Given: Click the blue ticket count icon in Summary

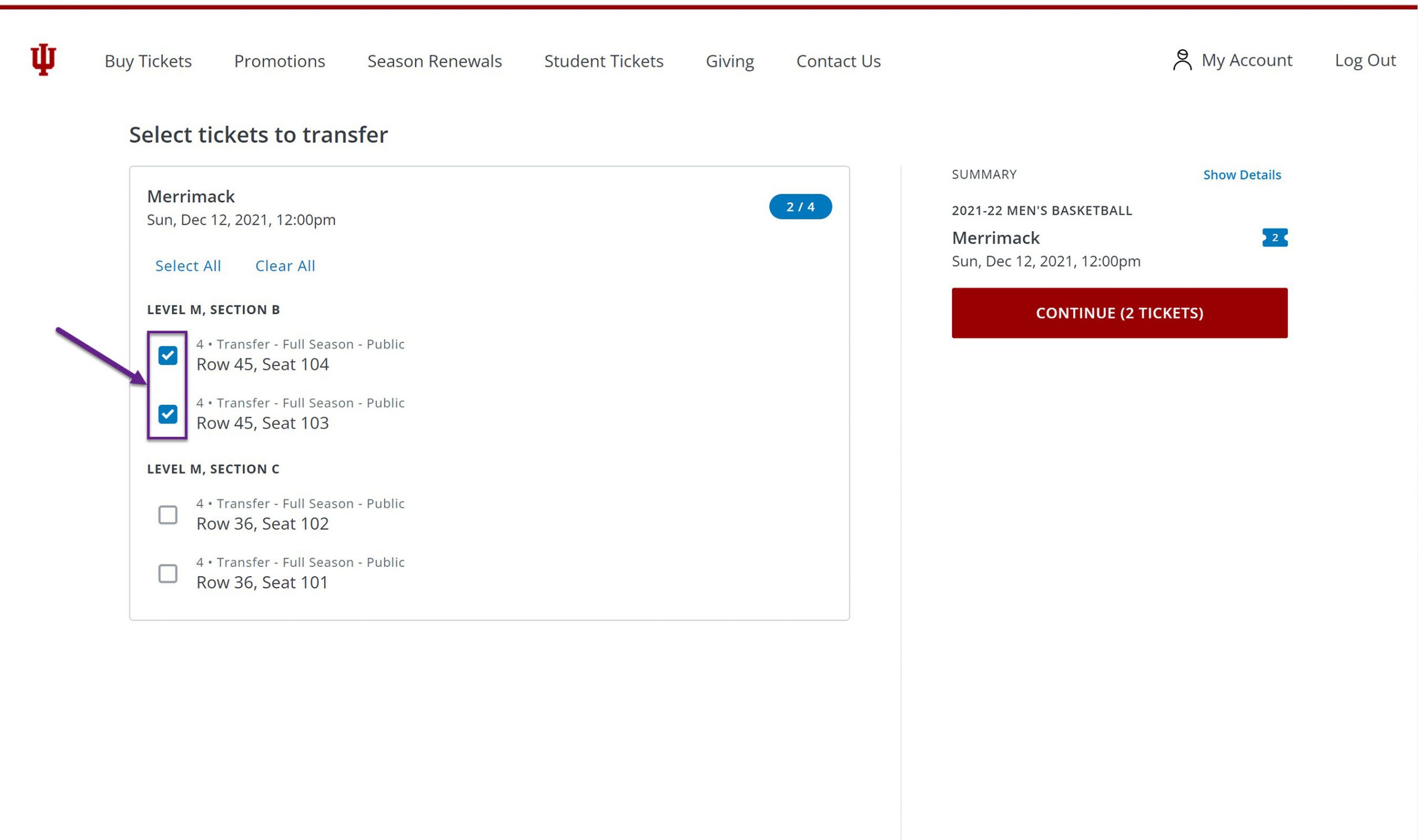Looking at the screenshot, I should 1274,238.
